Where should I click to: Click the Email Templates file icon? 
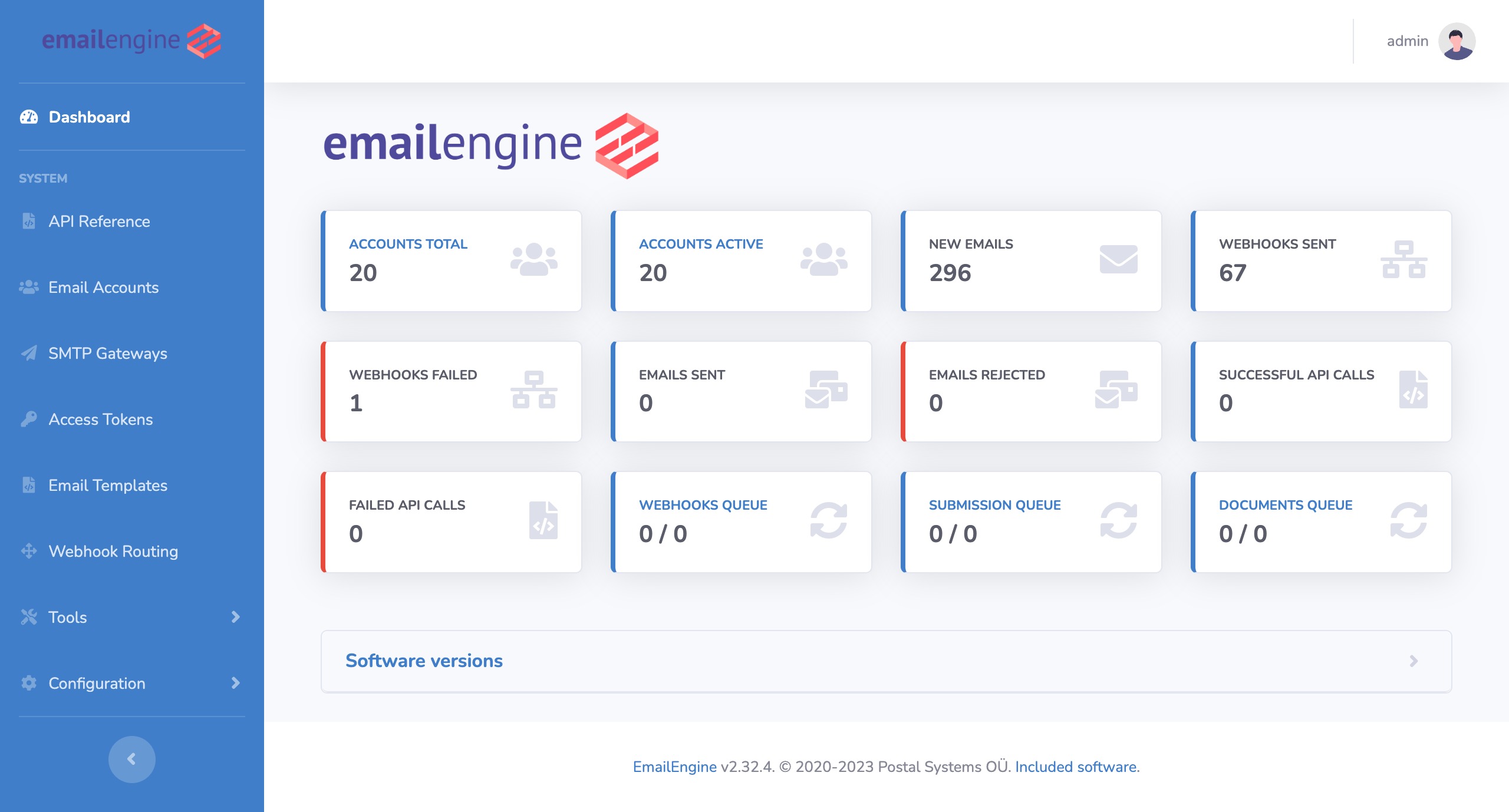pos(29,485)
